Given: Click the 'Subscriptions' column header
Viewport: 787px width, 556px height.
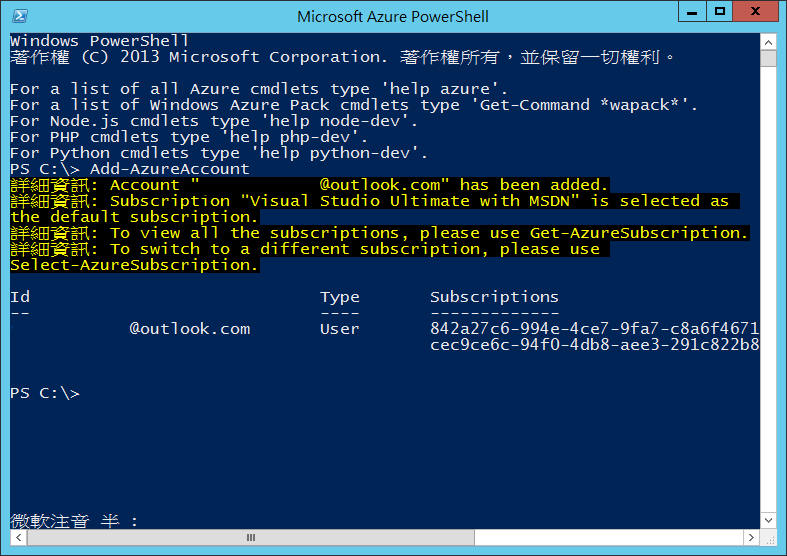Looking at the screenshot, I should coord(494,297).
